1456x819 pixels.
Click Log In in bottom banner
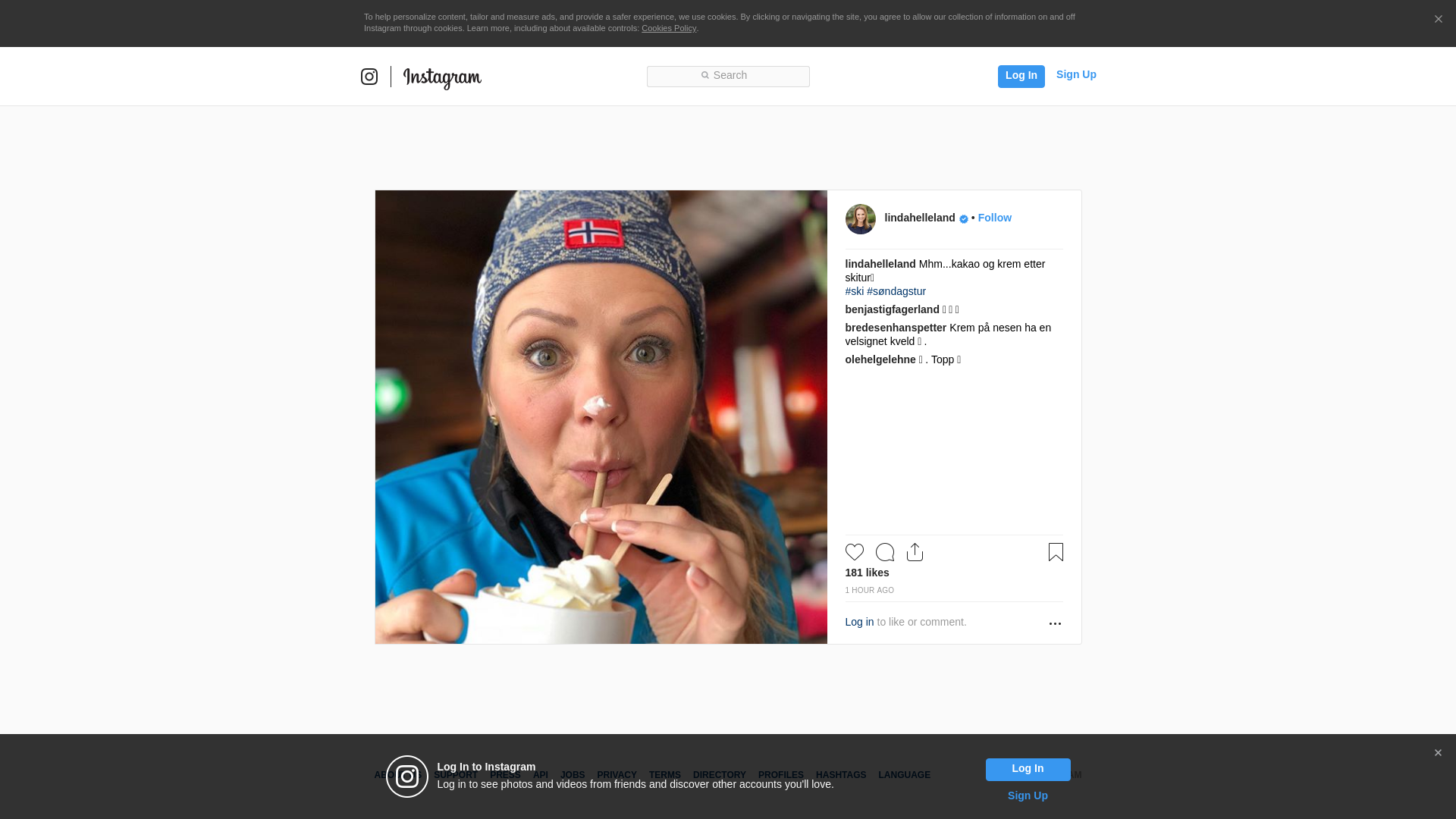point(1028,769)
